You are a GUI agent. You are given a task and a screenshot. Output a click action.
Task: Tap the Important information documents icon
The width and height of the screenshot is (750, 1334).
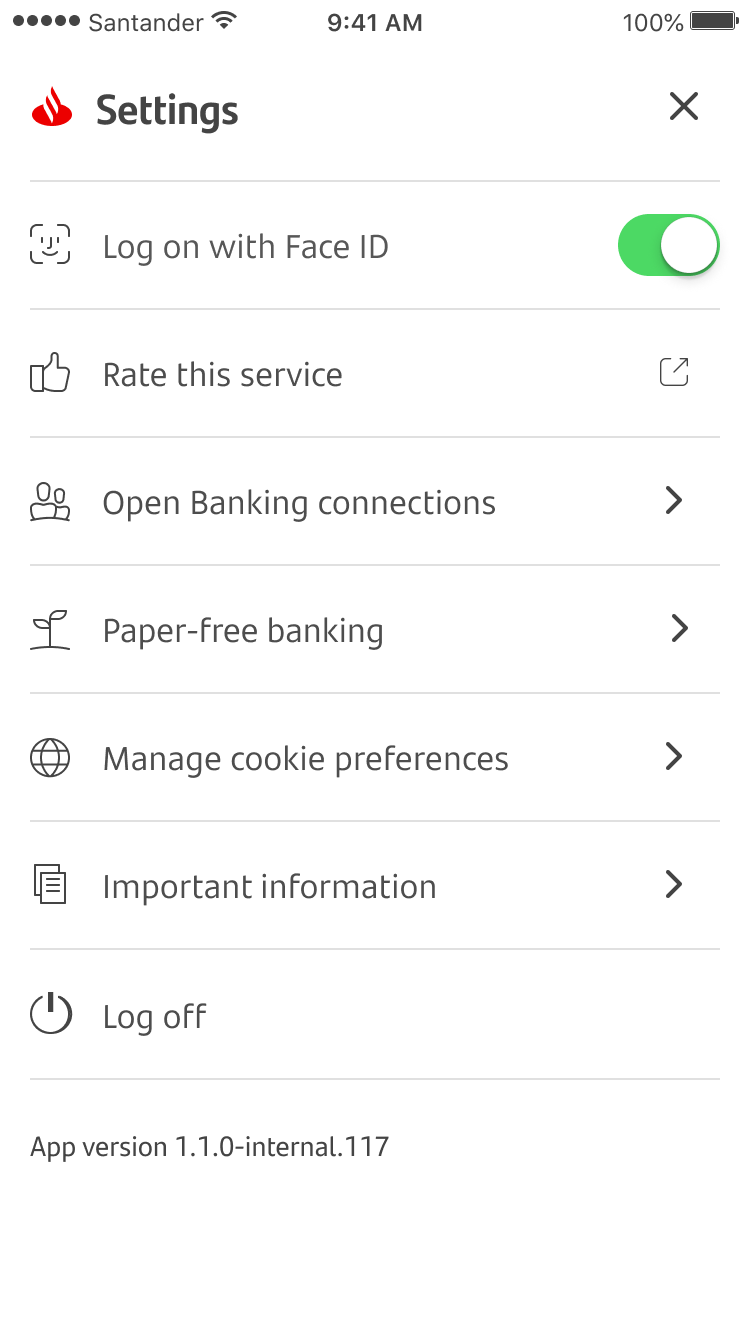(x=50, y=886)
